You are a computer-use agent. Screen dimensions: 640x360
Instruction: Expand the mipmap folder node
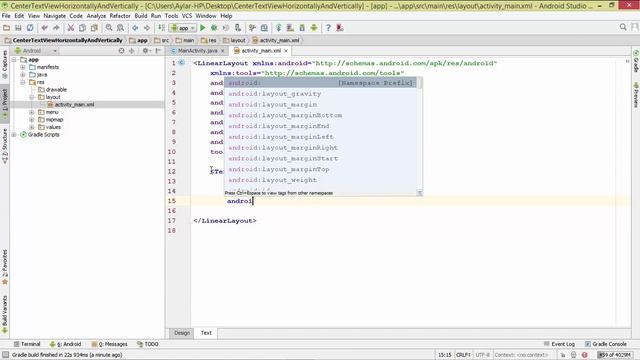pyautogui.click(x=32, y=120)
